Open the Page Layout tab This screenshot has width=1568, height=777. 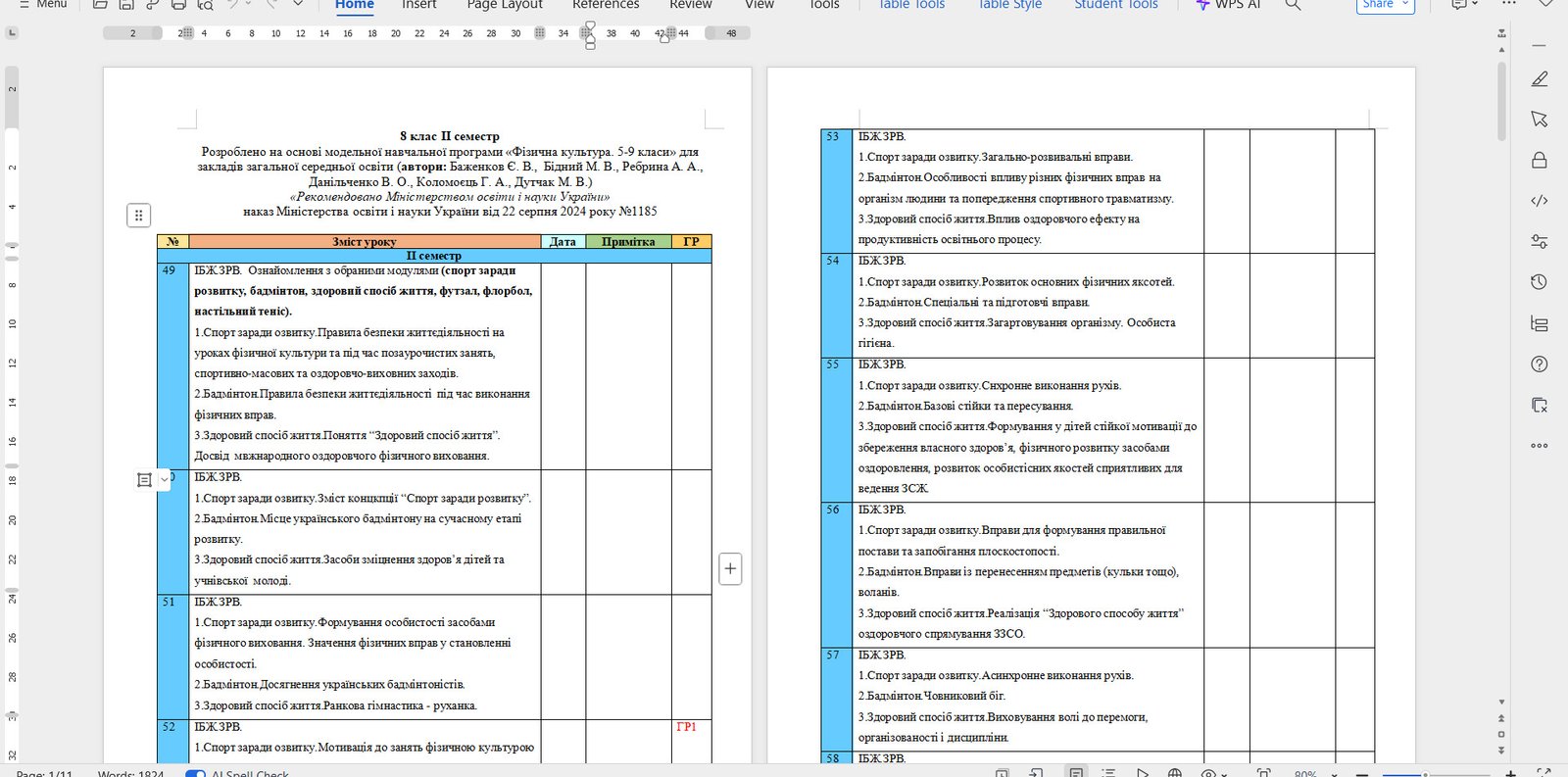click(504, 5)
